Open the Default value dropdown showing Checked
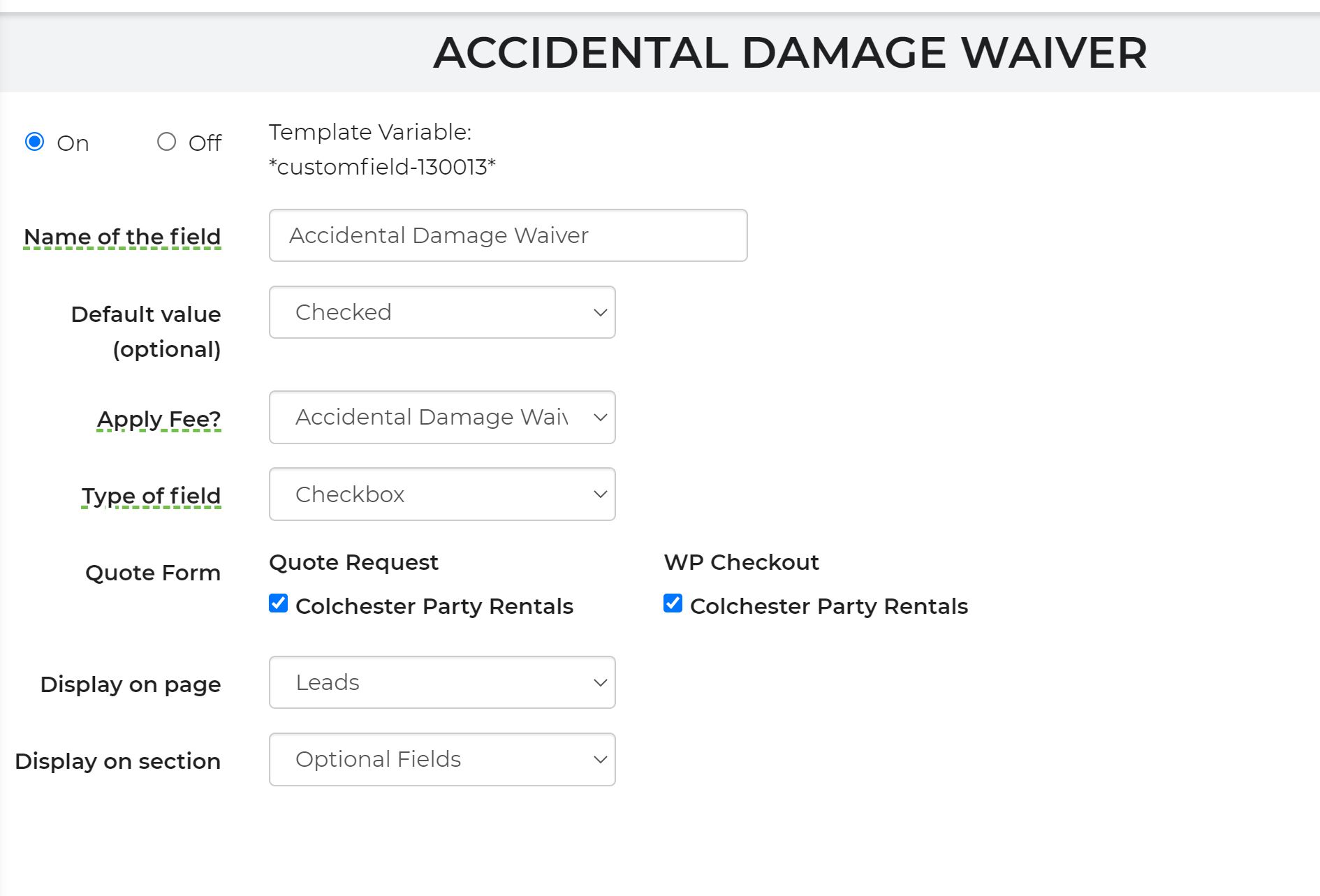Viewport: 1320px width, 896px height. pos(442,312)
